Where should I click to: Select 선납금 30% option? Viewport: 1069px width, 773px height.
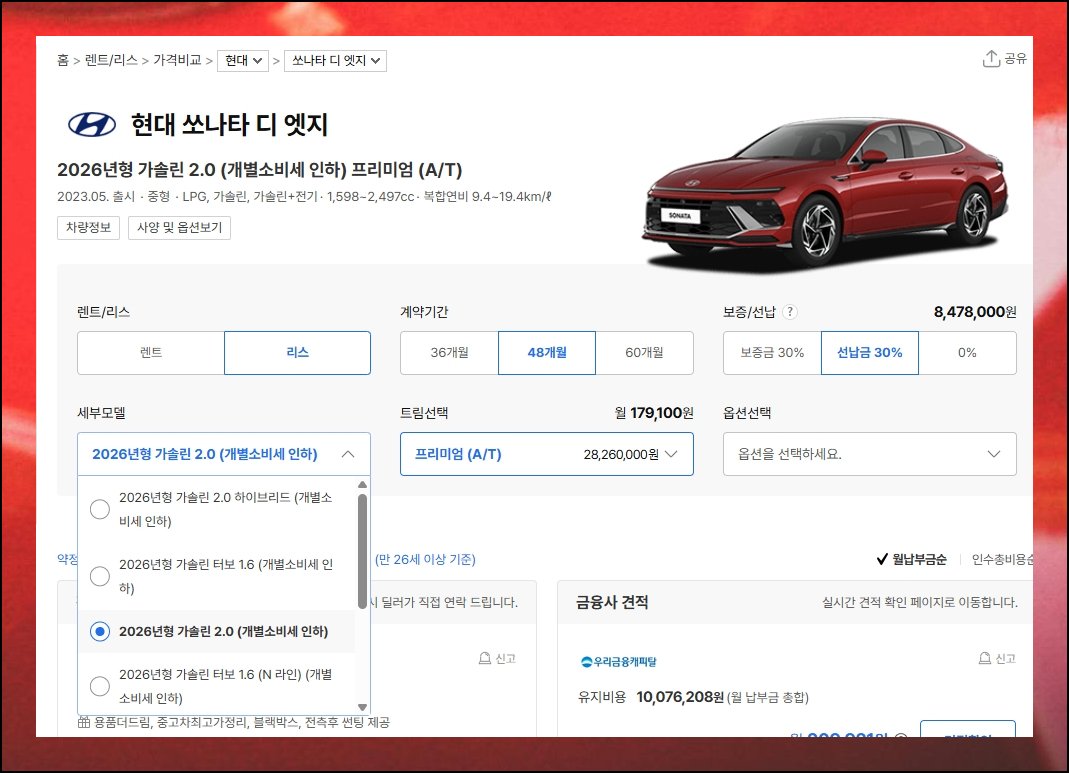tap(870, 352)
